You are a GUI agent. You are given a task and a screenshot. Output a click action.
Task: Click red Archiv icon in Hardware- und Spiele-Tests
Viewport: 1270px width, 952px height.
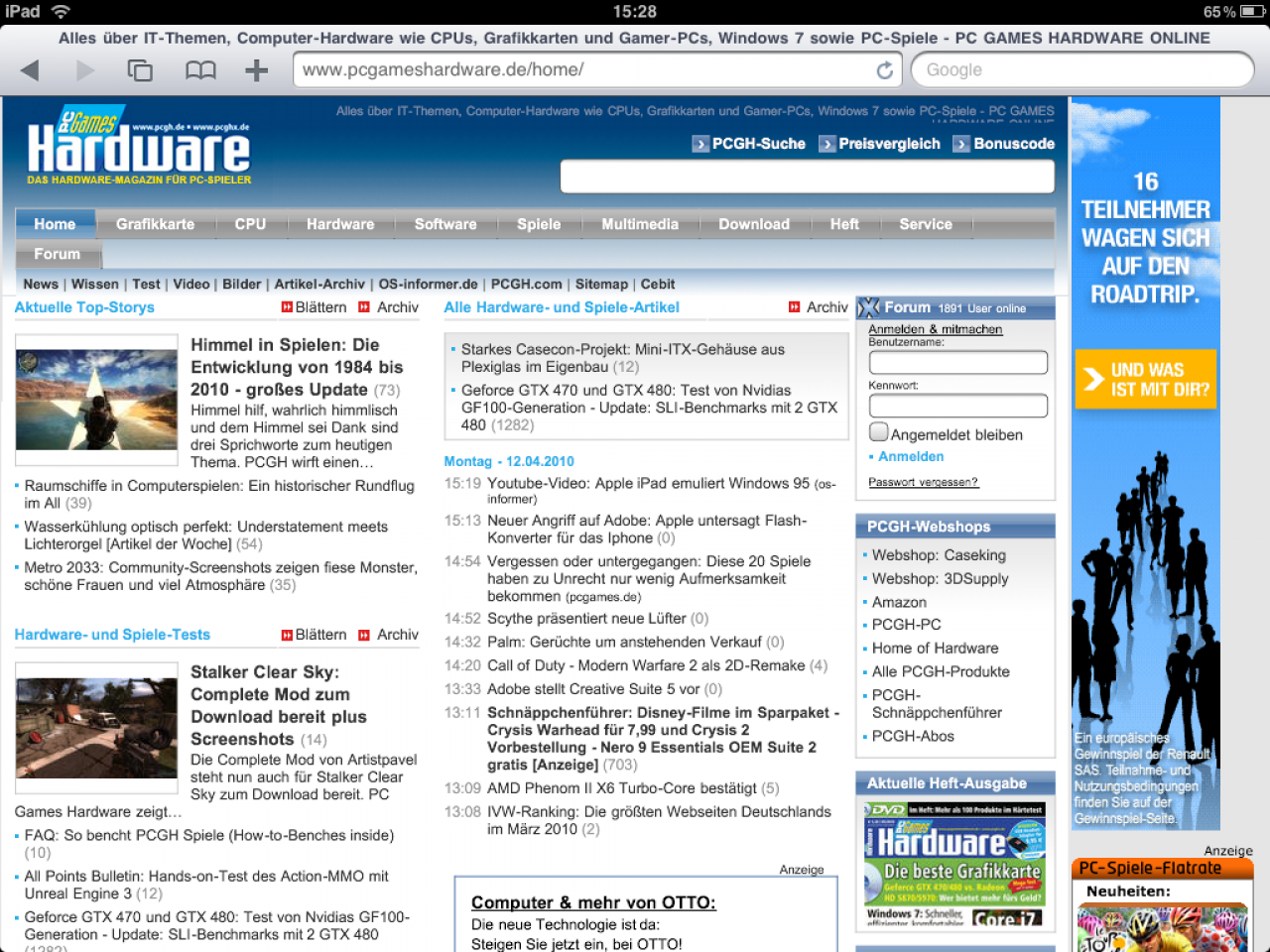364,635
